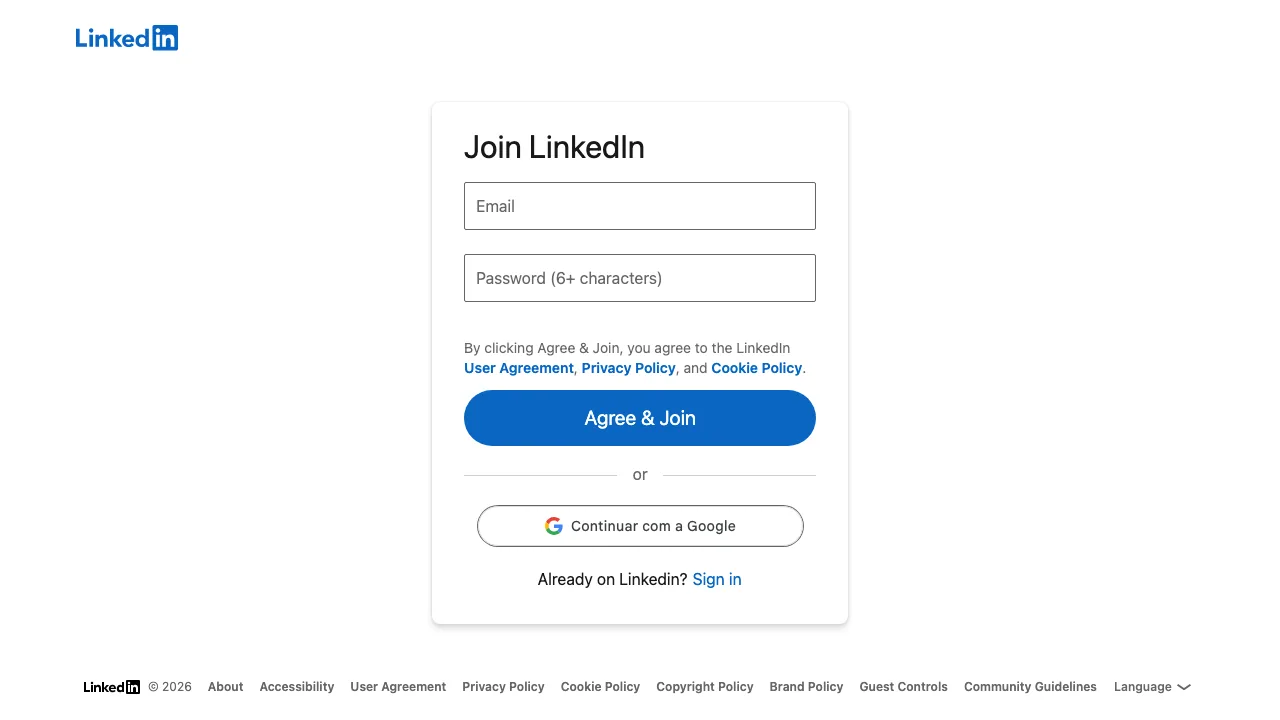Open the Sign in link

pyautogui.click(x=717, y=579)
